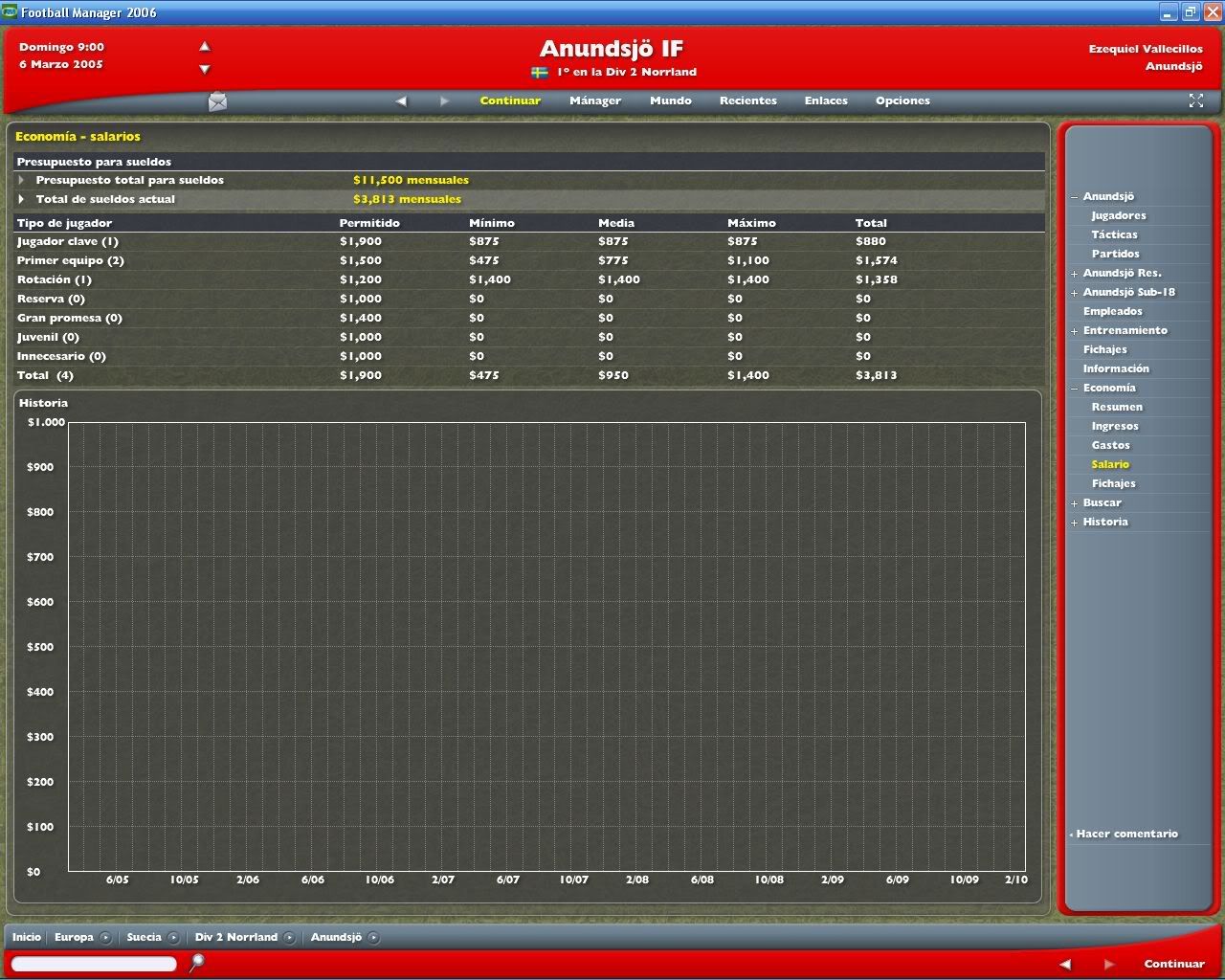
Task: Click the search input field
Action: tap(94, 964)
